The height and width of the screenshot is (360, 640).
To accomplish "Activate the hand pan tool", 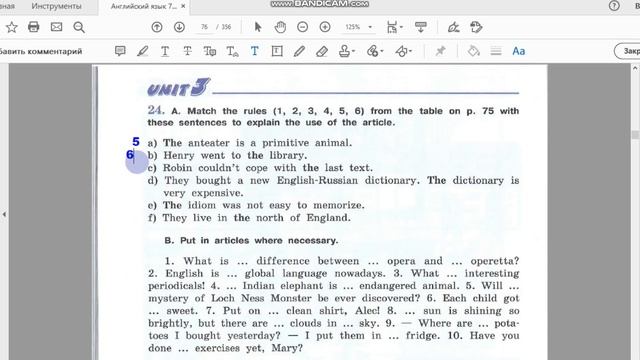I will coord(280,27).
